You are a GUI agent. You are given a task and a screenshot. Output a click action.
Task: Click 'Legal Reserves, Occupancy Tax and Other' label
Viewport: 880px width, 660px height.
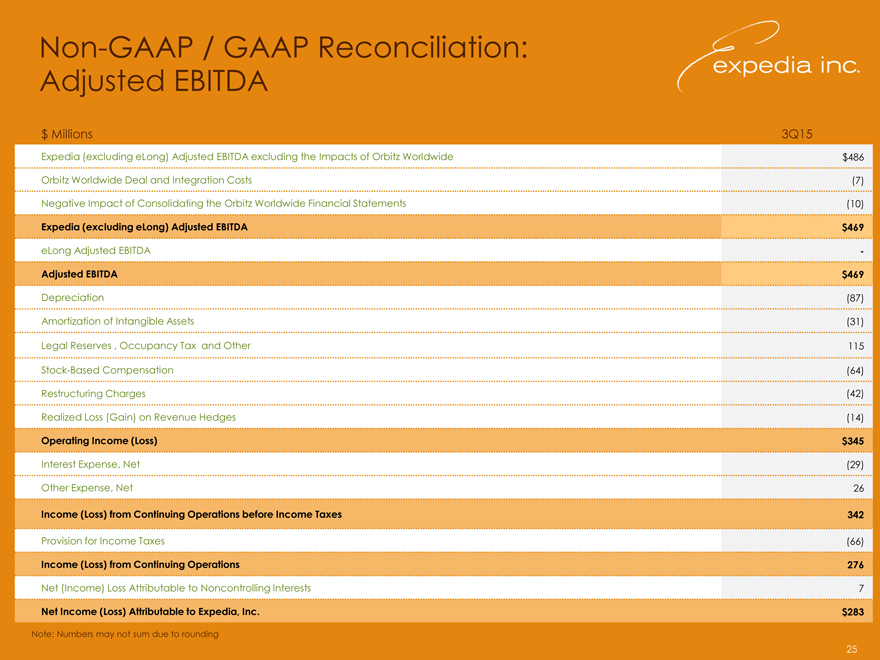[146, 346]
